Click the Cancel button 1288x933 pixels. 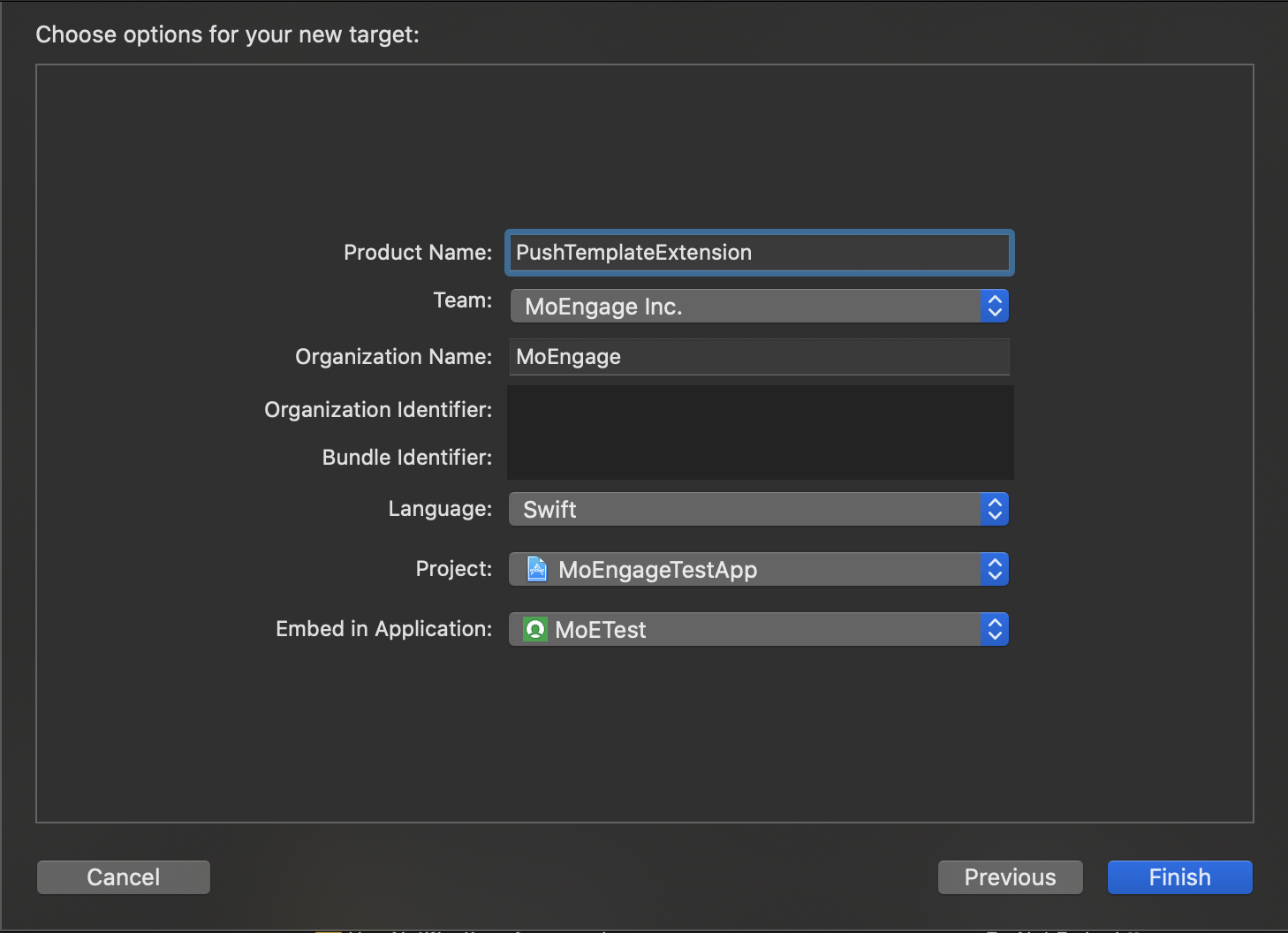(124, 877)
